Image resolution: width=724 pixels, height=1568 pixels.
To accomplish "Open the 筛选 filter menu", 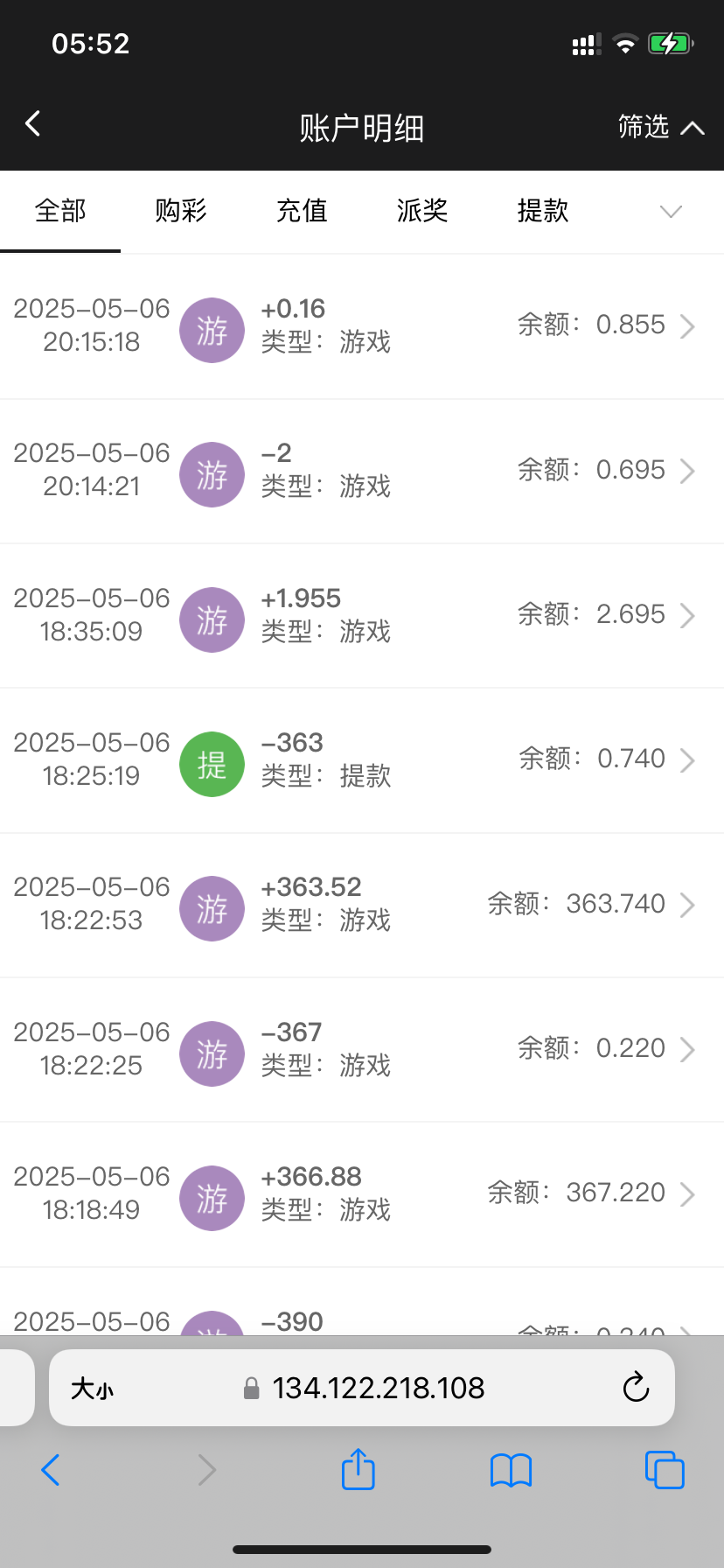I will click(x=660, y=128).
